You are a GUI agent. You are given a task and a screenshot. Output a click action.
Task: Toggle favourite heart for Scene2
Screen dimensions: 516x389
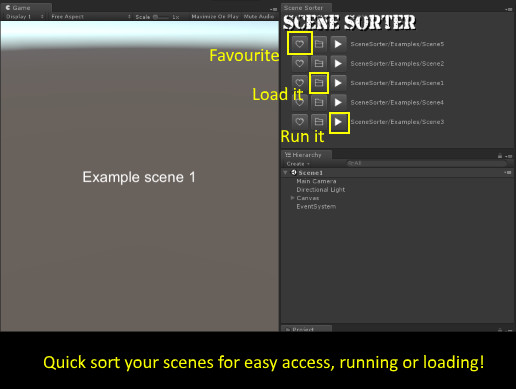point(299,63)
